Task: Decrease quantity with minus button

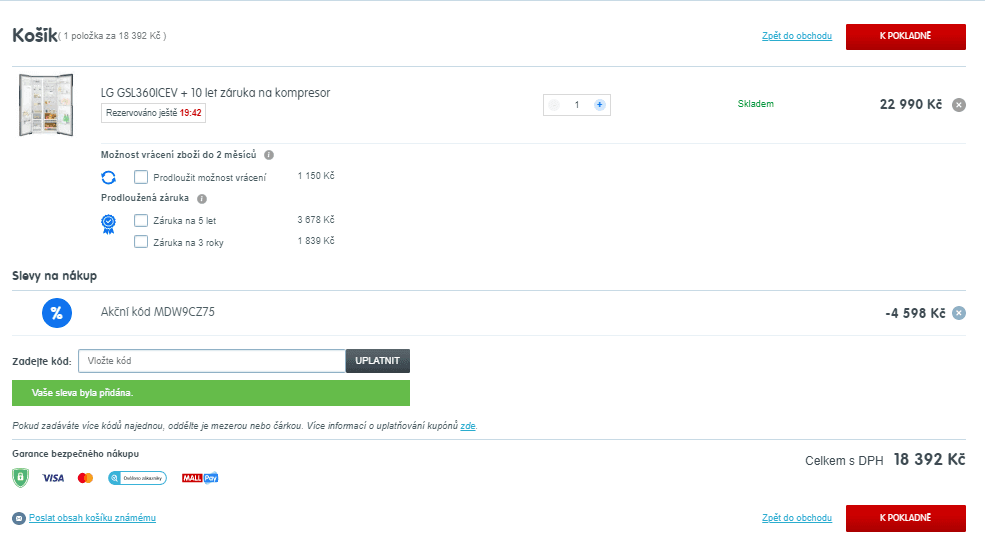Action: 554,105
